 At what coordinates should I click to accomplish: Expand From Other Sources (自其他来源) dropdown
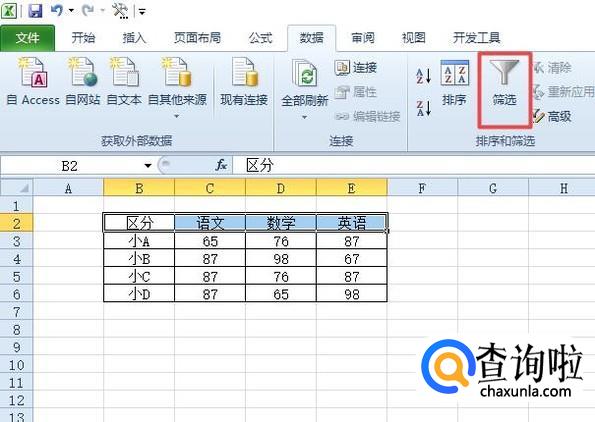point(176,116)
